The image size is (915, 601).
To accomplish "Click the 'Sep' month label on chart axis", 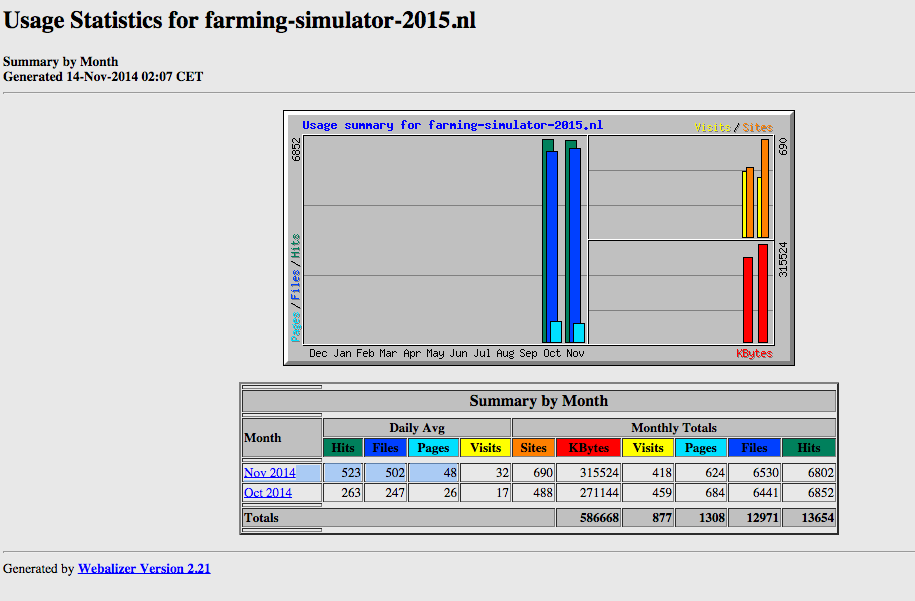I will pyautogui.click(x=528, y=354).
